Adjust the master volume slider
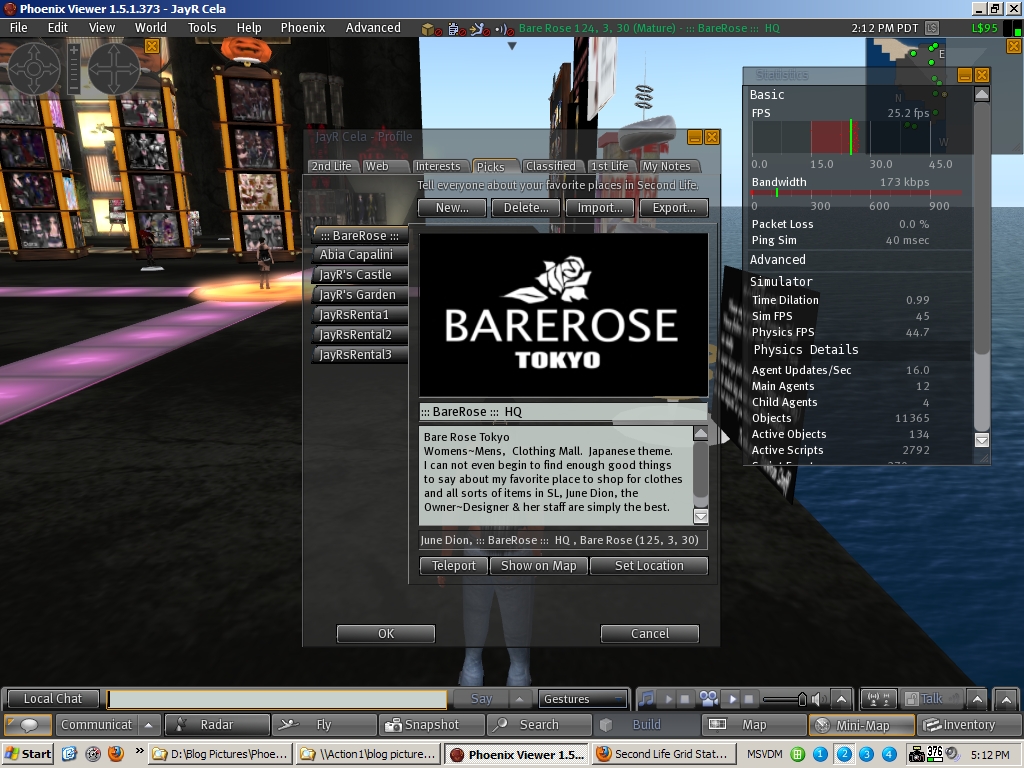The width and height of the screenshot is (1024, 768). coord(784,699)
